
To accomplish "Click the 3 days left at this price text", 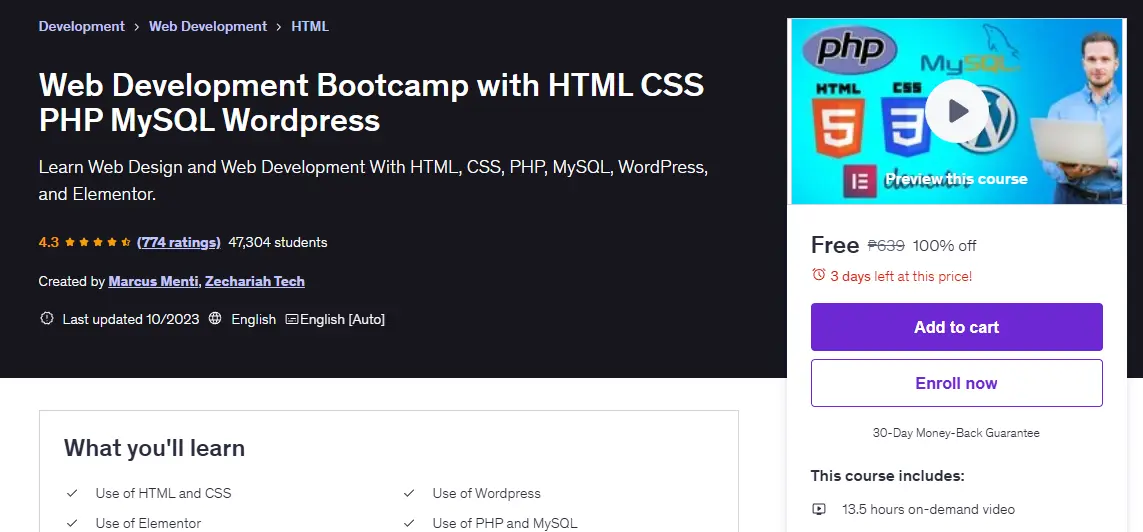I will 901,276.
